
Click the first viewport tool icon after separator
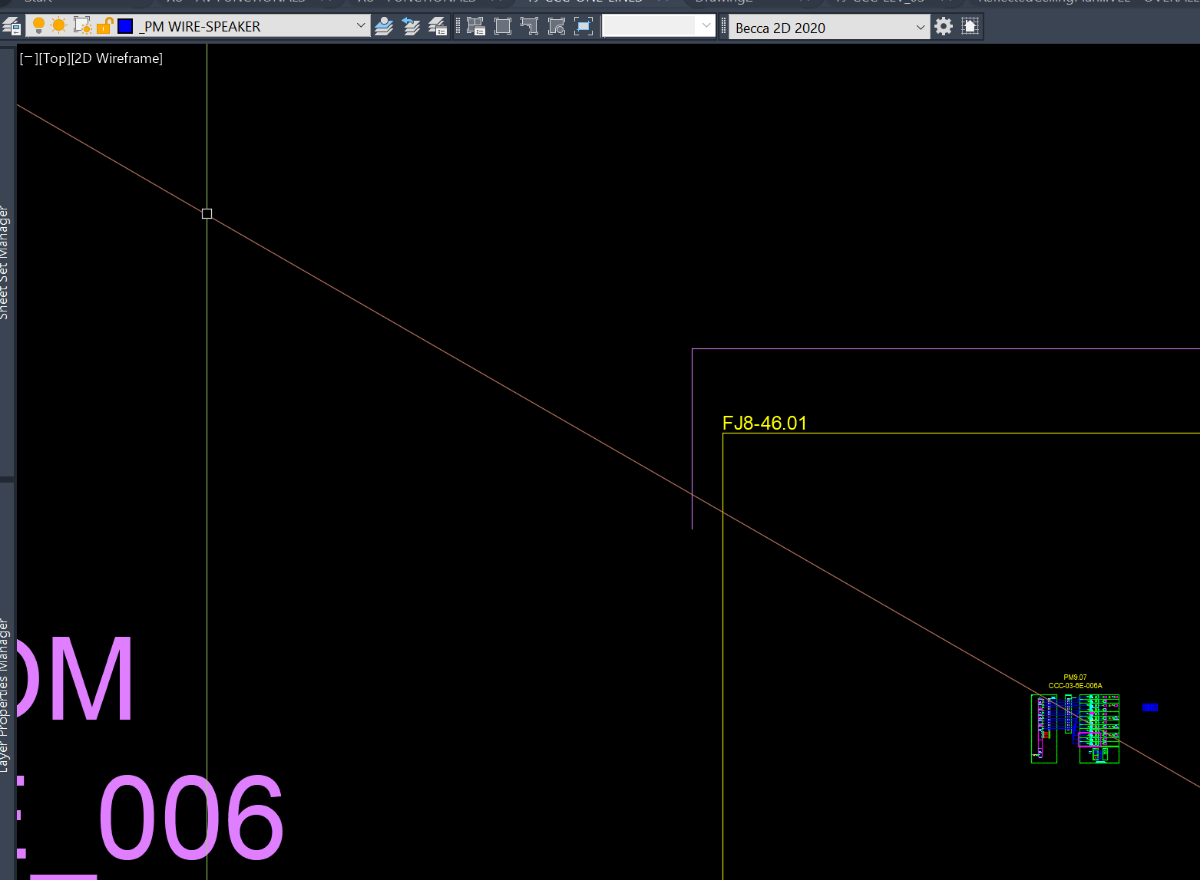pyautogui.click(x=476, y=27)
